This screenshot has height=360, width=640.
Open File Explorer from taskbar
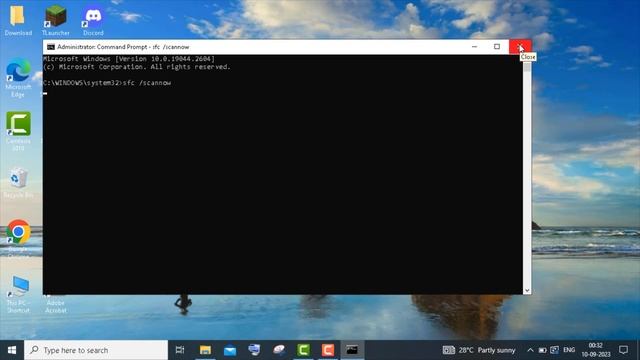click(x=205, y=350)
